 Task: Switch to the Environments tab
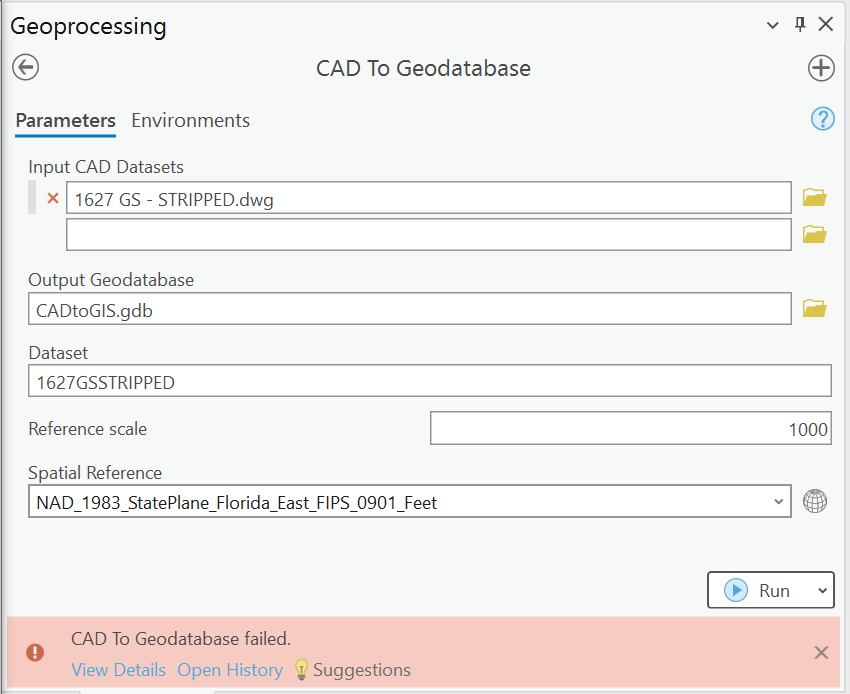tap(190, 120)
